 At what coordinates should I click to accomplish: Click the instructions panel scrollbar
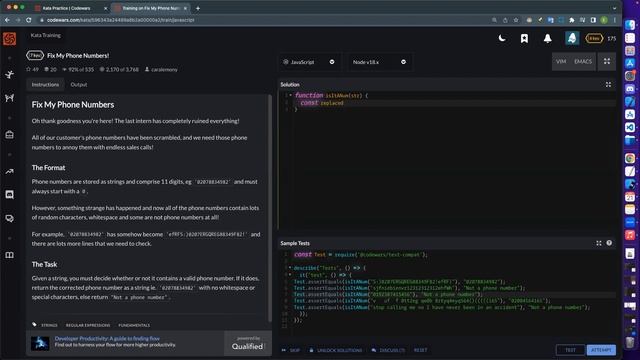269,208
